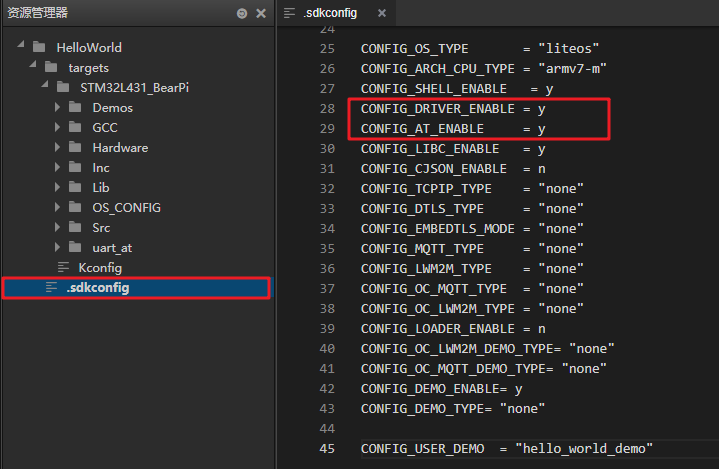
Task: Click the Lib folder icon
Action: point(75,187)
